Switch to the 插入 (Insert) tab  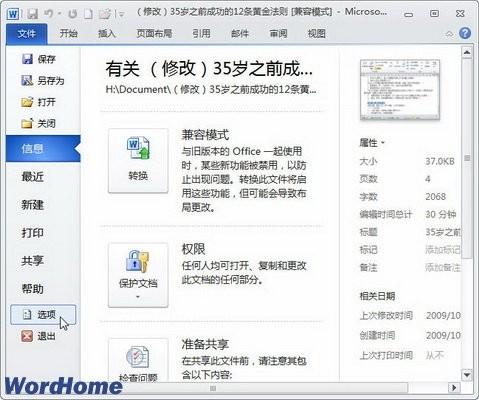[x=107, y=33]
